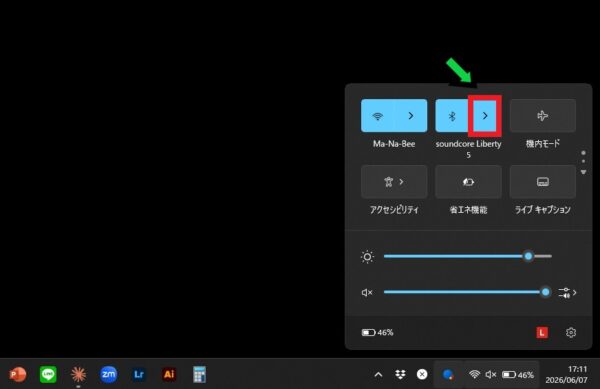The image size is (600, 389).
Task: Click the taskbar Wi-Fi icon
Action: (x=474, y=374)
